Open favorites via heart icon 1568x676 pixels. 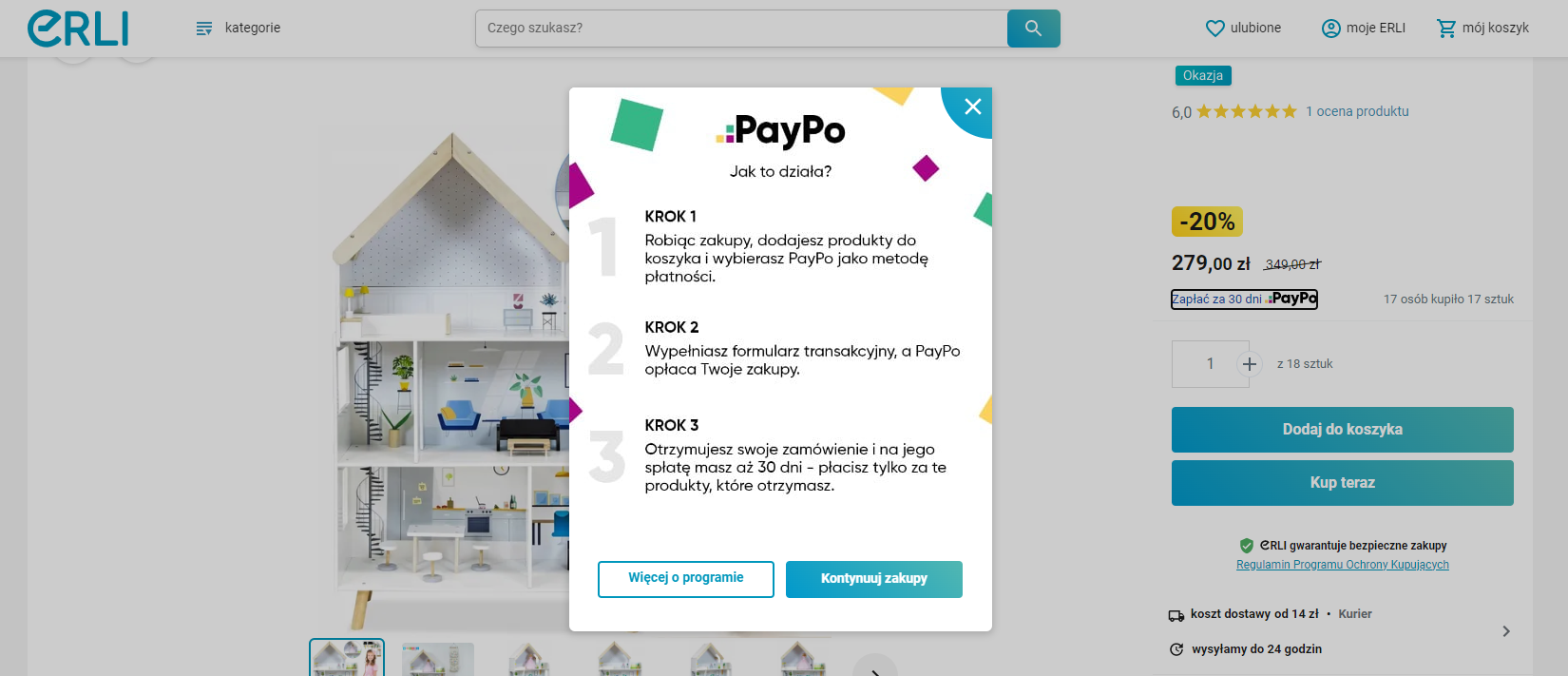click(x=1214, y=29)
